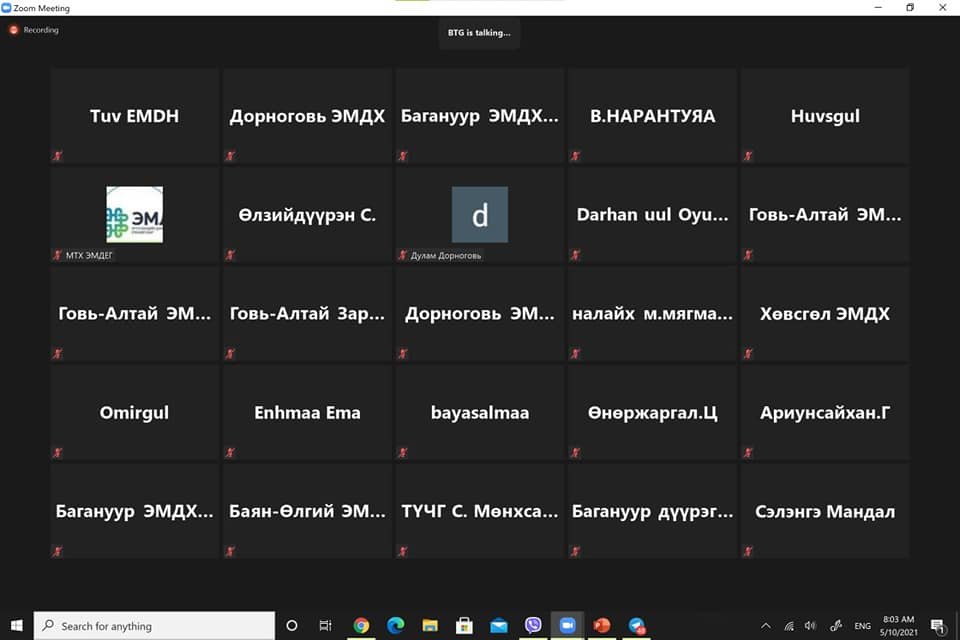Expand the hidden system tray icons
Viewport: 960px width, 640px height.
point(766,626)
